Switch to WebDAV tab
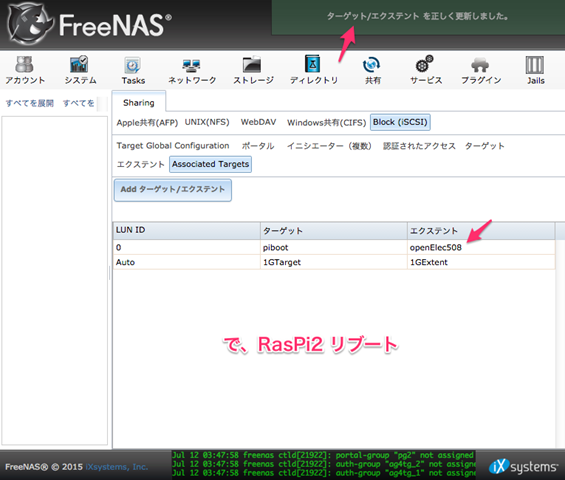The image size is (565, 480). coord(258,122)
